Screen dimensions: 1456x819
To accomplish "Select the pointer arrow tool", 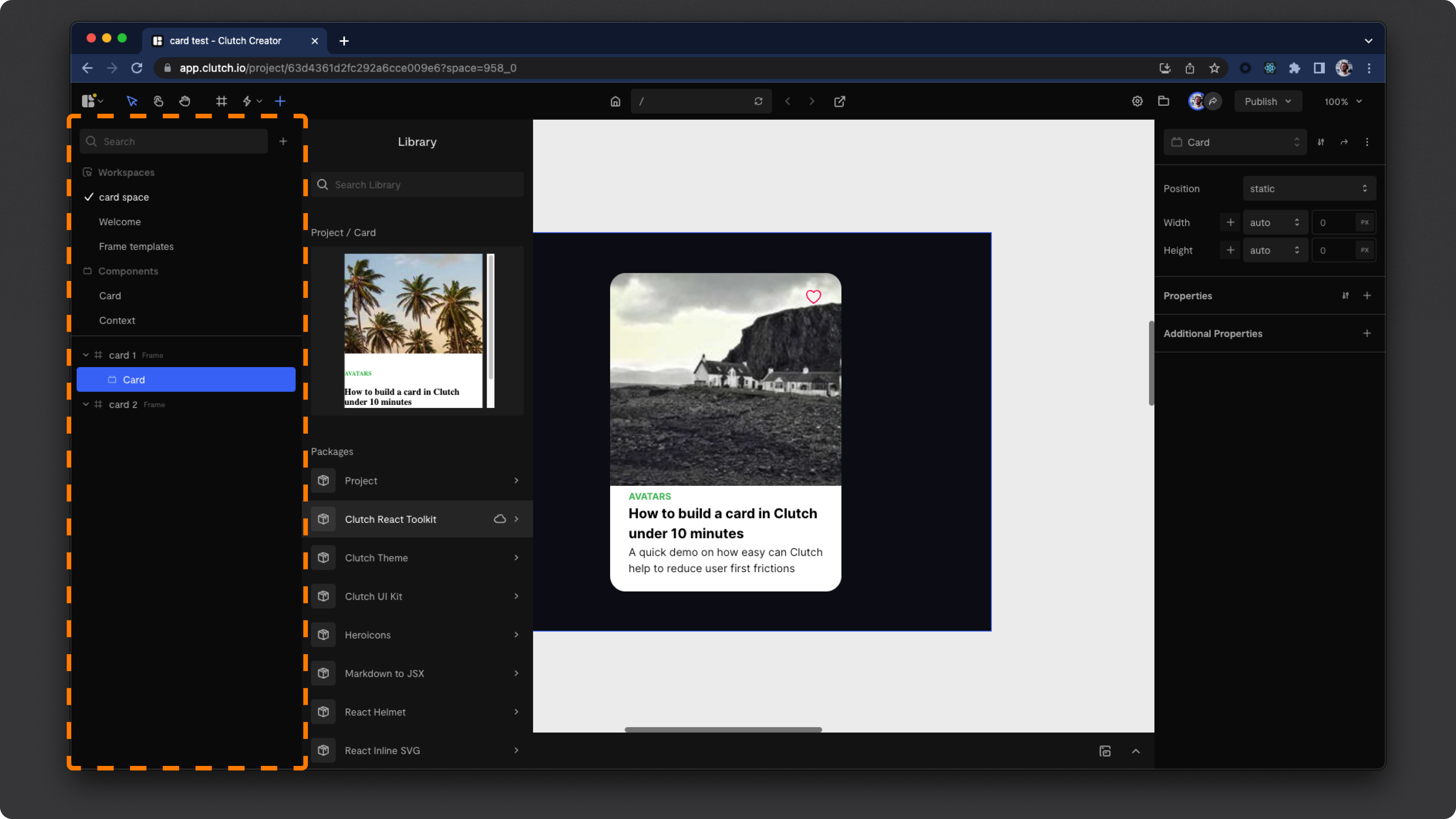I will click(x=132, y=101).
